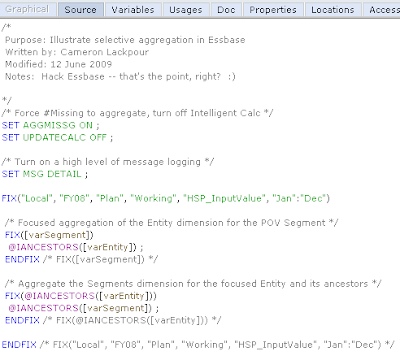The height and width of the screenshot is (360, 400).
Task: Click 'ENDFIX /* FIX(@IANCESTORS([varEntity])) */' line
Action: [x=113, y=320]
